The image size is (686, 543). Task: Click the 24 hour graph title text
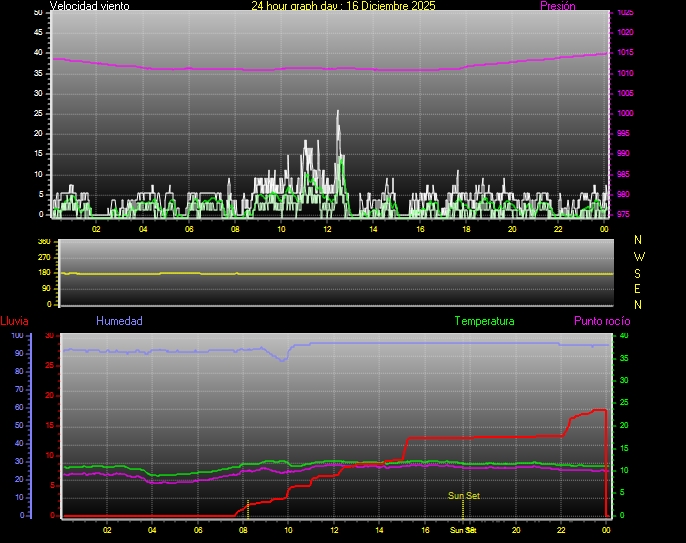click(343, 6)
